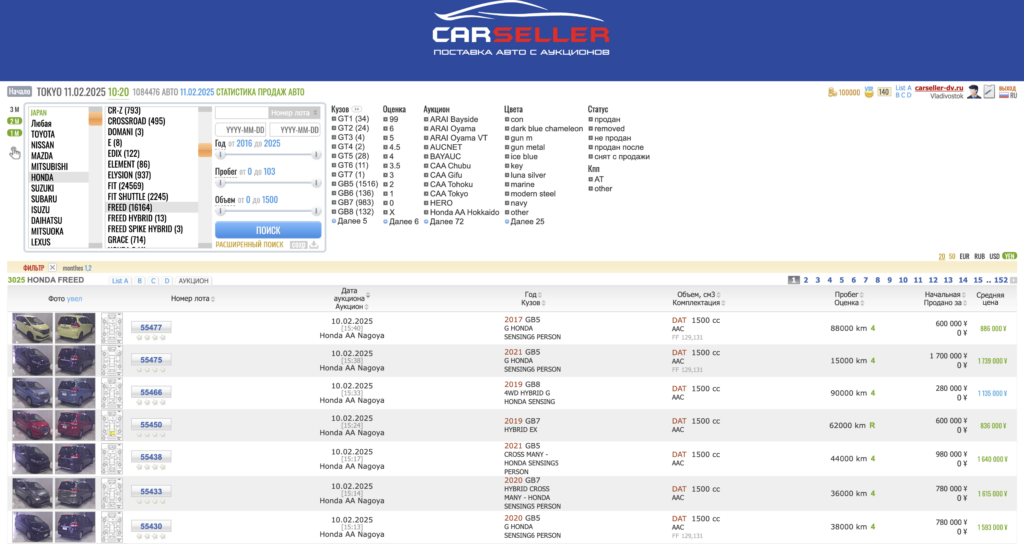Screen dimensions: 1024x544
Task: Expand colors list with Далее 25
Action: click(524, 221)
